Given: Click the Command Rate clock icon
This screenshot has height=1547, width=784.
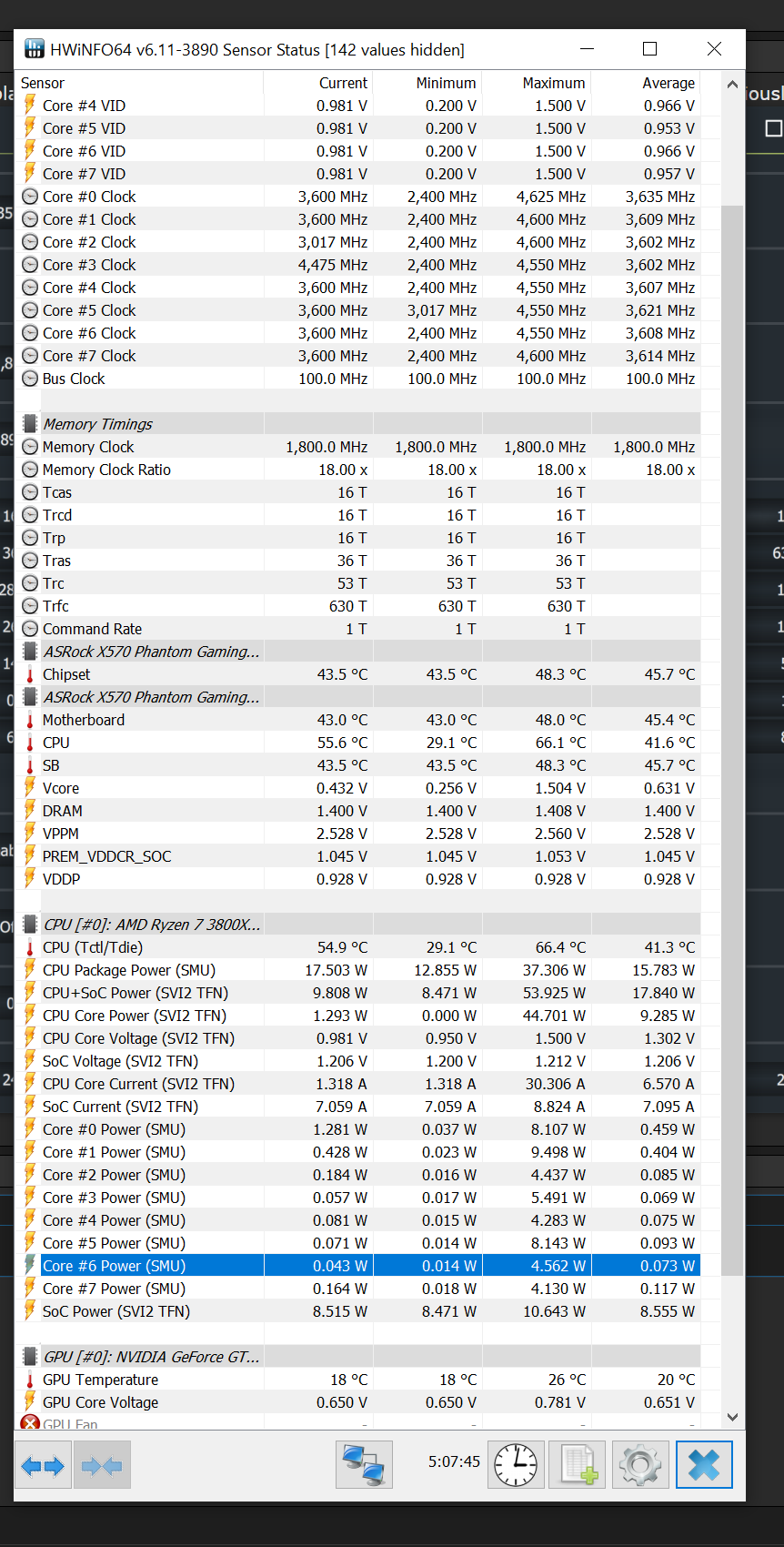Looking at the screenshot, I should (30, 629).
